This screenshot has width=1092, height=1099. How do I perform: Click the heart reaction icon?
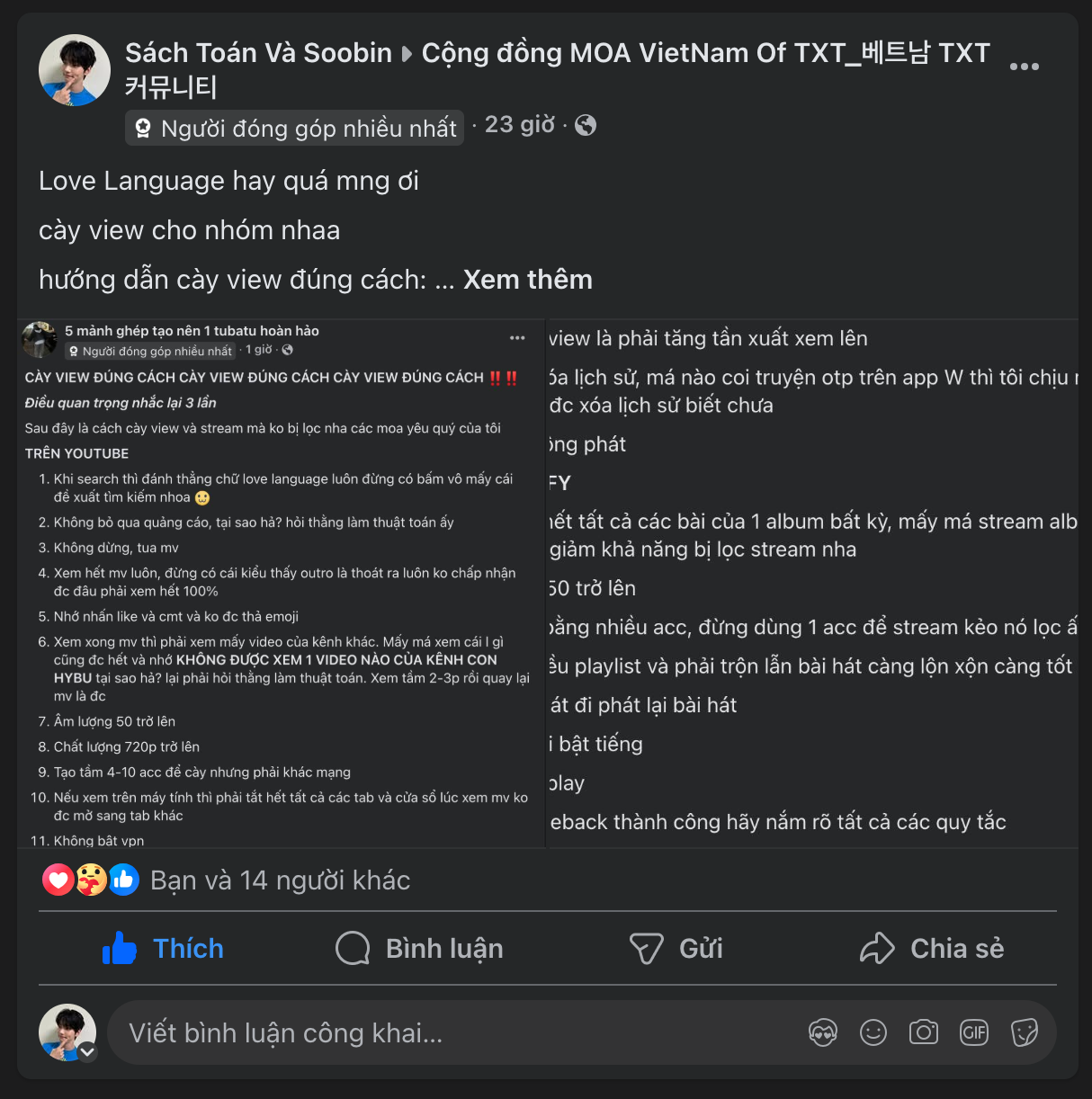(58, 880)
